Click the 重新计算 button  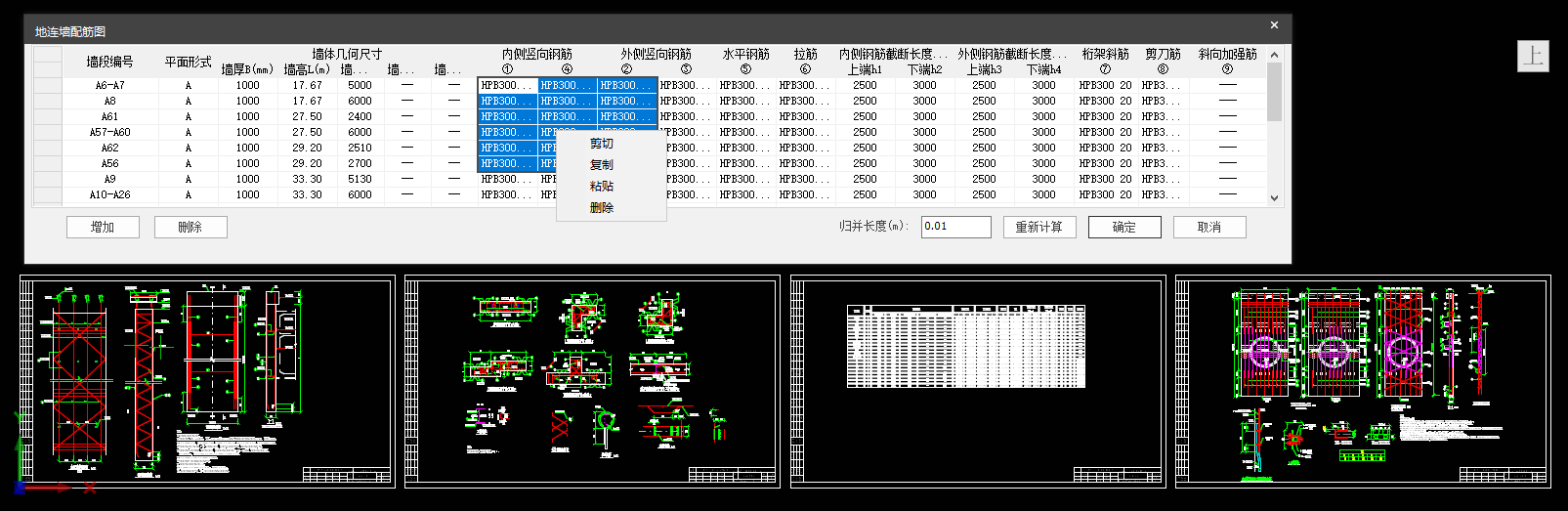coord(1038,227)
